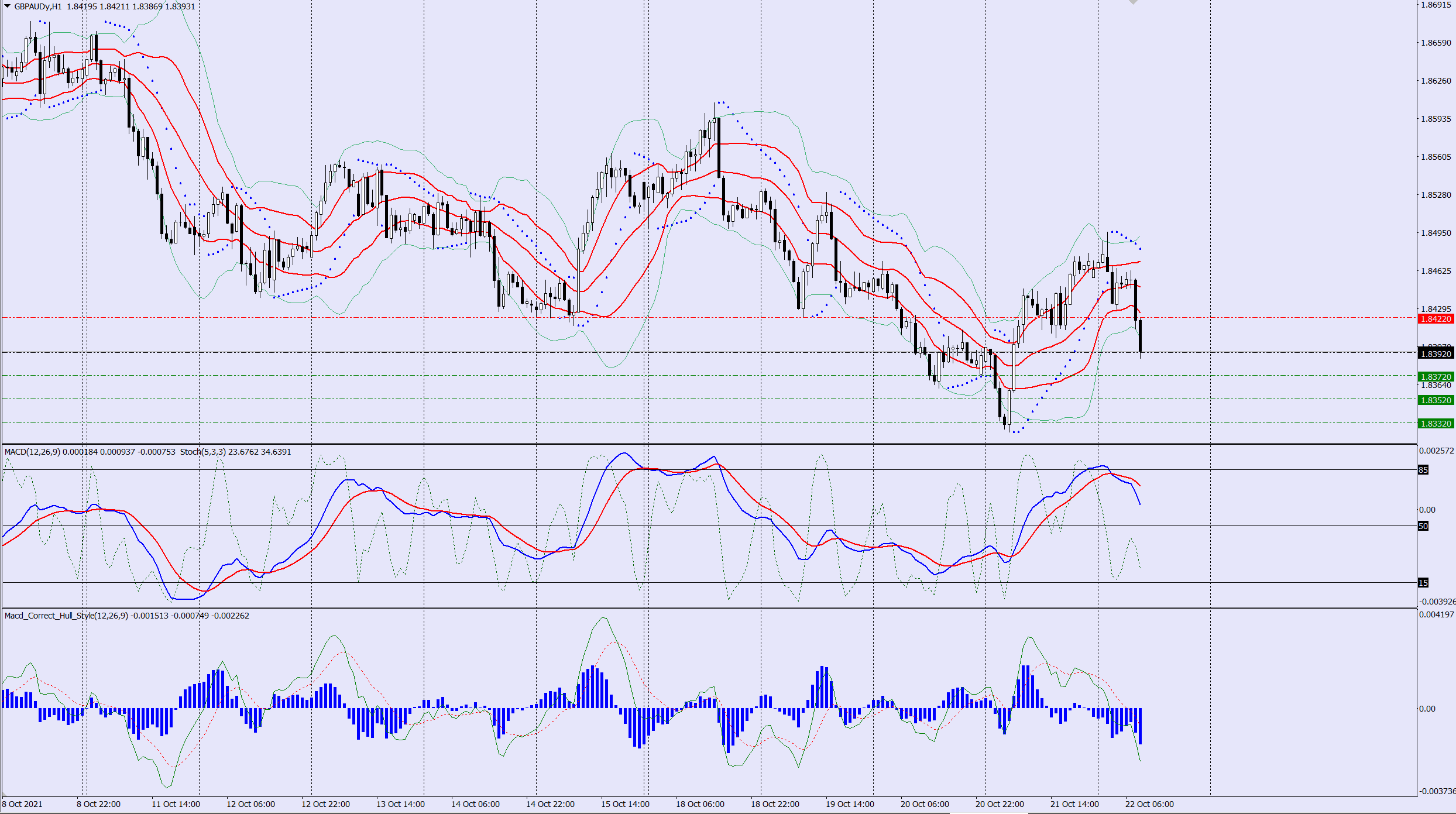The image size is (1456, 814).
Task: Click the 14 Oct 22:00 time label
Action: [550, 804]
